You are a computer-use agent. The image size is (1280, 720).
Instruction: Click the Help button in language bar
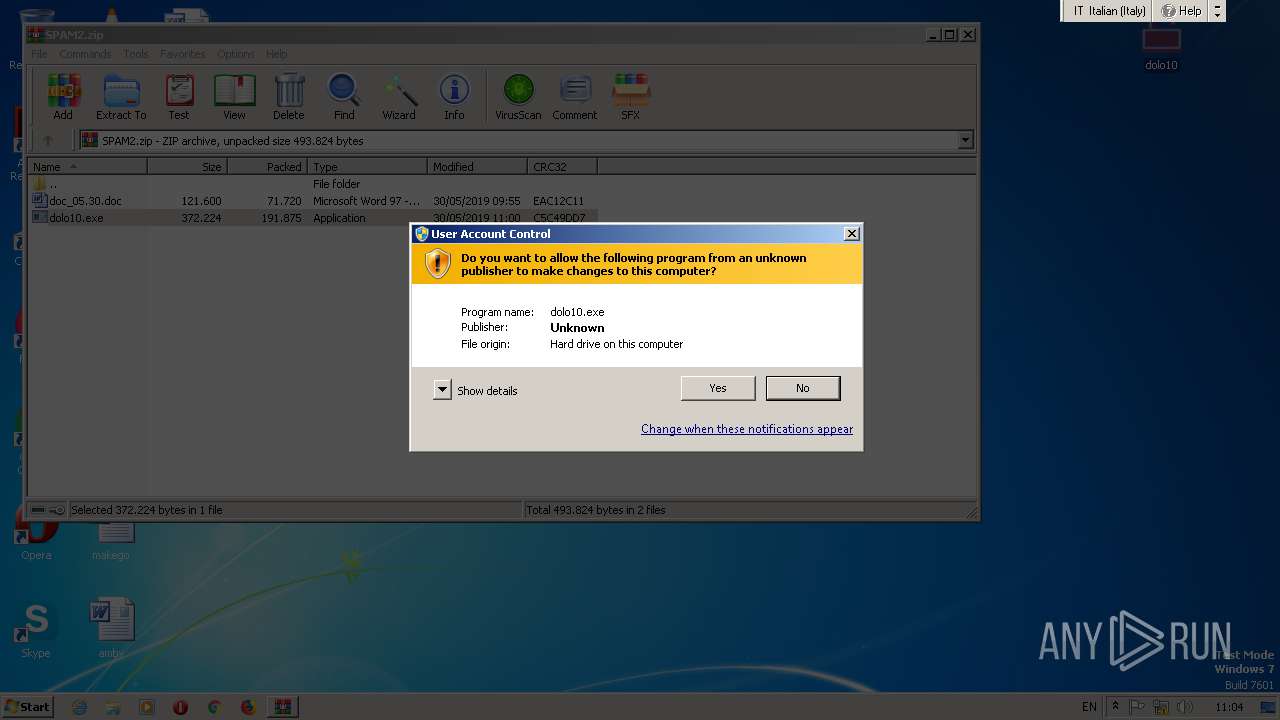[x=1181, y=11]
